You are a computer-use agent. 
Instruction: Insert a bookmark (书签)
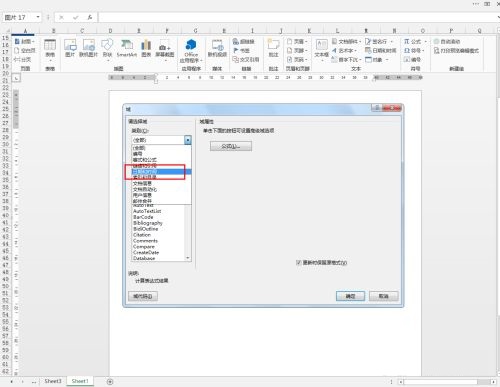(x=241, y=50)
